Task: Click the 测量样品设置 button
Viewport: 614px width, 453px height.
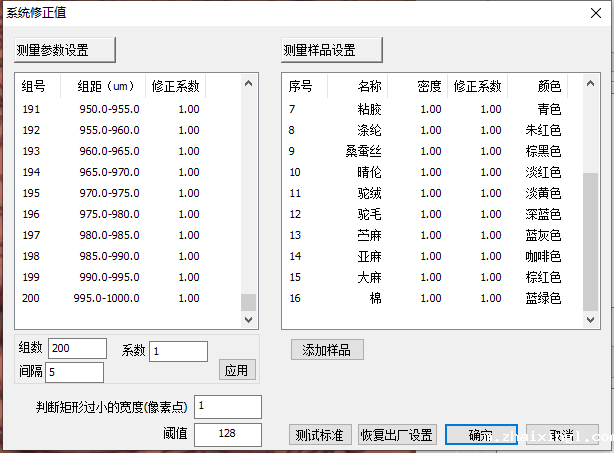Action: (x=333, y=50)
